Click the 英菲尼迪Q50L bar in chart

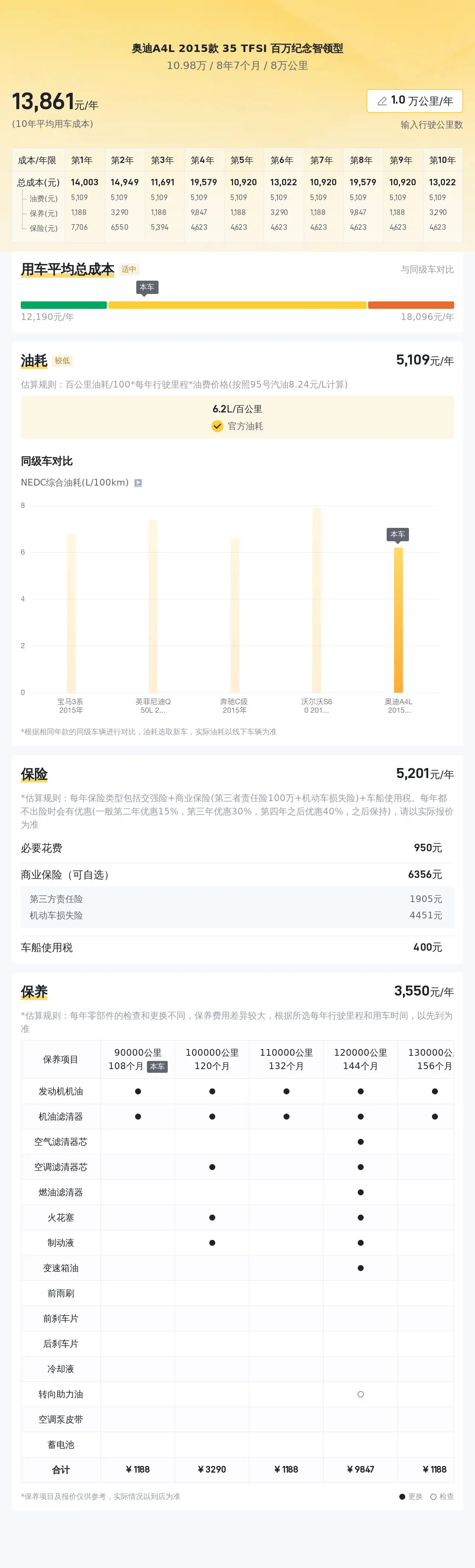click(x=153, y=606)
